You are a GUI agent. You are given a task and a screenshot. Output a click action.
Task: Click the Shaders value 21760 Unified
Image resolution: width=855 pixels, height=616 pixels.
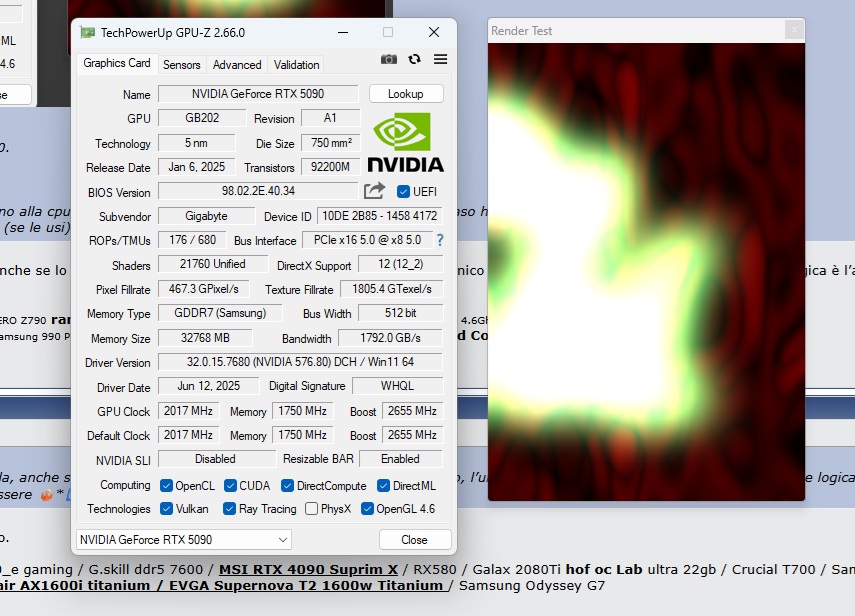pyautogui.click(x=213, y=264)
